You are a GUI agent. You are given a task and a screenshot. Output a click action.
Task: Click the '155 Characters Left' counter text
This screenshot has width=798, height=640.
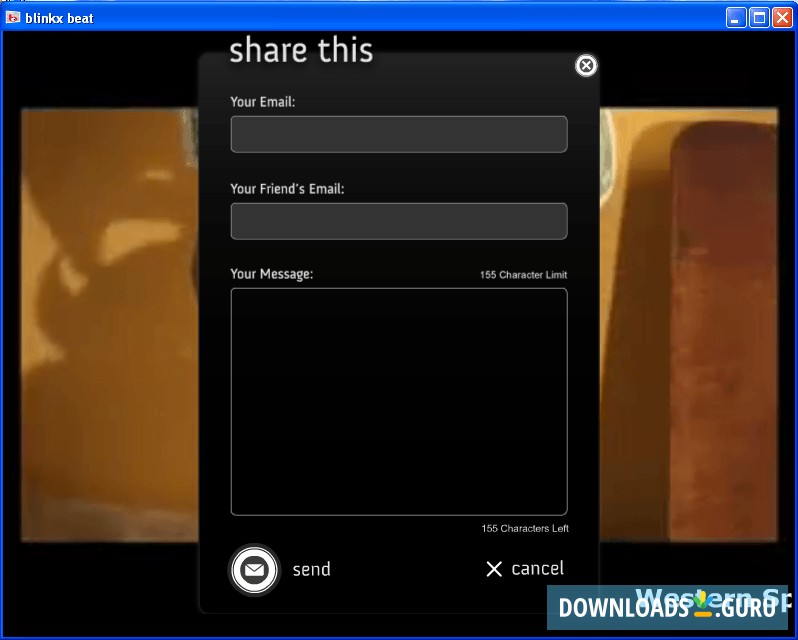pyautogui.click(x=525, y=529)
